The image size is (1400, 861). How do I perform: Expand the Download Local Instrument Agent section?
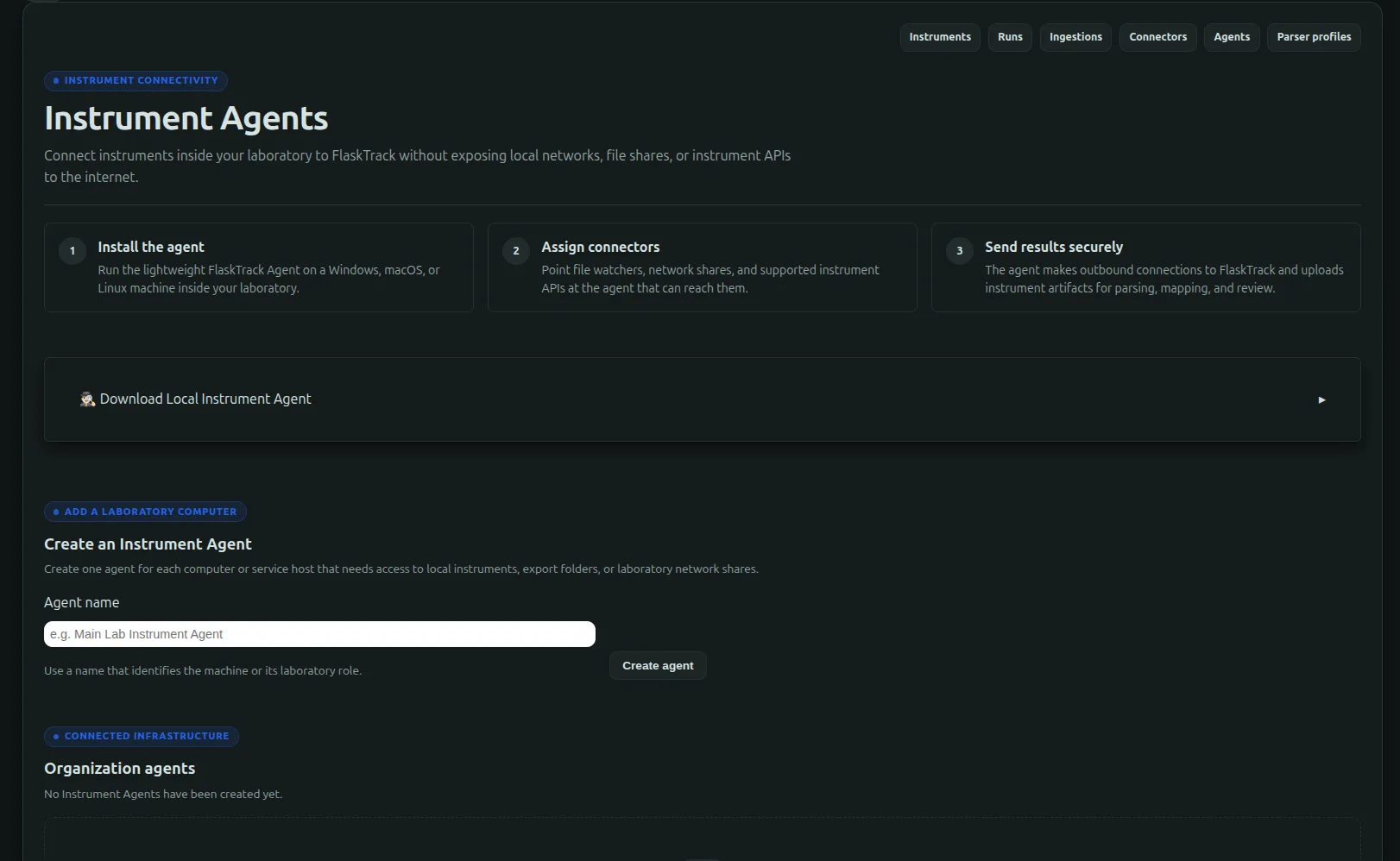click(x=703, y=399)
